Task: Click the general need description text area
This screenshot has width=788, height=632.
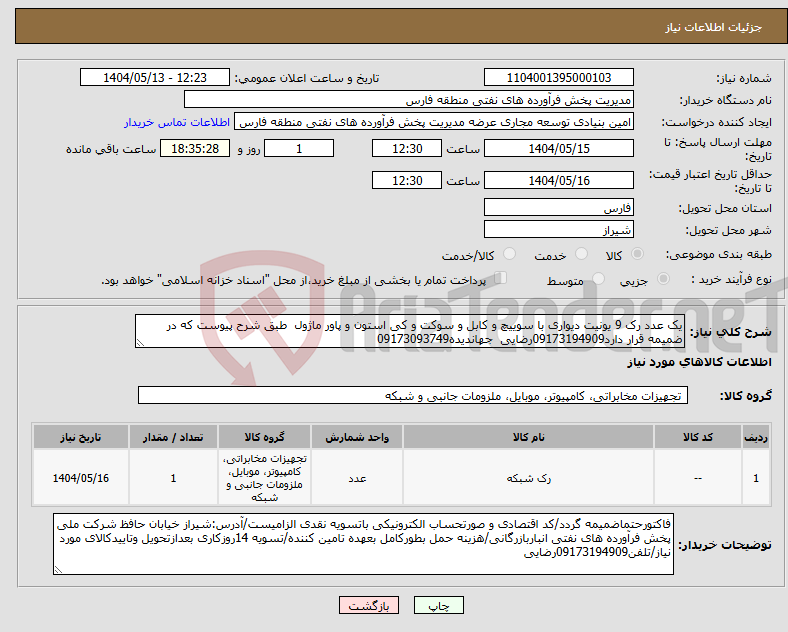Action: [410, 332]
